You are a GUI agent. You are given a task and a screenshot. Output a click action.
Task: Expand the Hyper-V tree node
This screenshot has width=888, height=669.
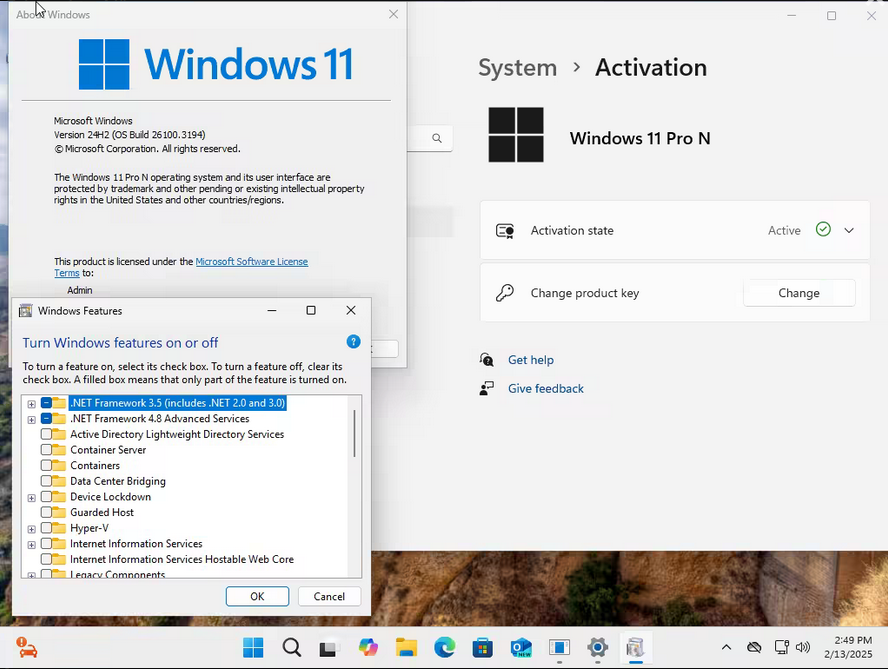click(x=32, y=529)
